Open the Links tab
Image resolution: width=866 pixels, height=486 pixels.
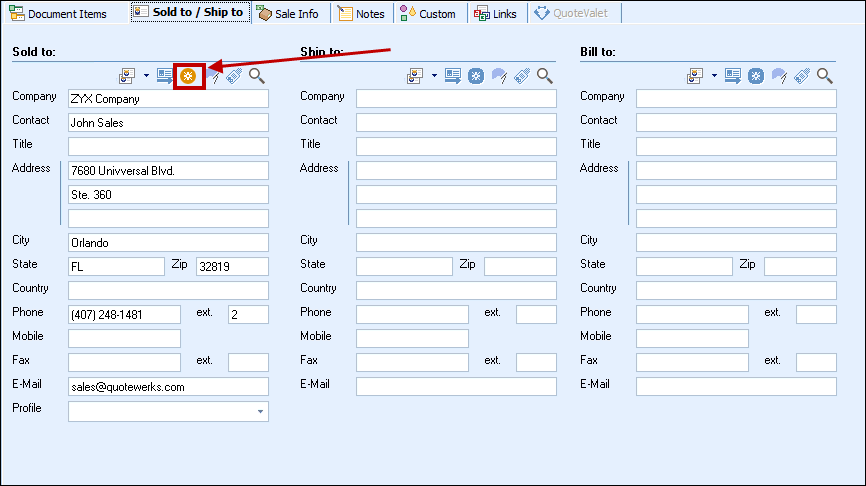(496, 14)
